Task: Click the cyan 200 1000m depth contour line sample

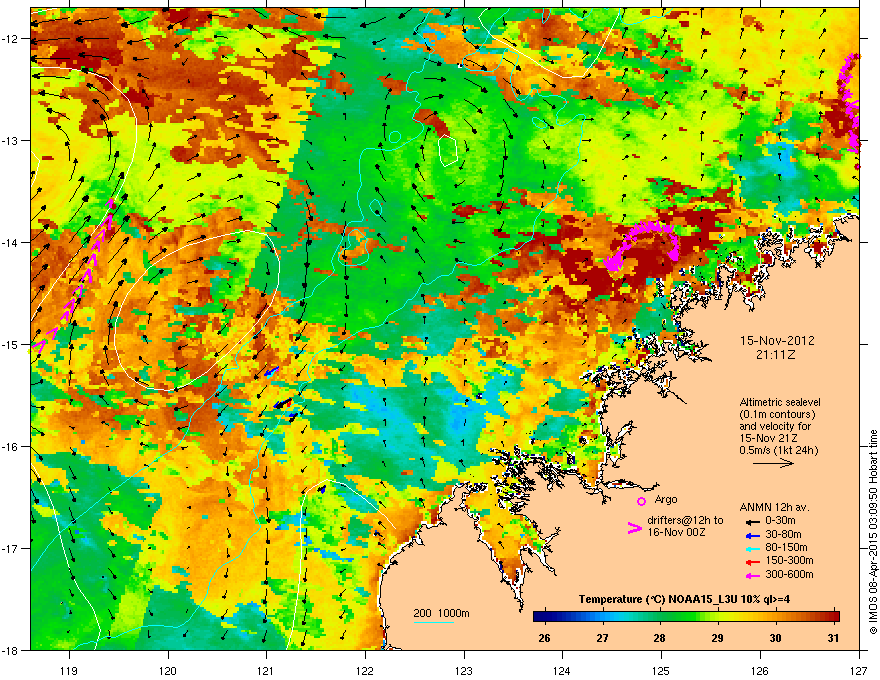Action: 434,622
